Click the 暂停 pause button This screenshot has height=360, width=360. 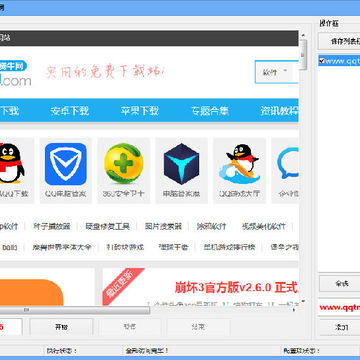pos(130,327)
